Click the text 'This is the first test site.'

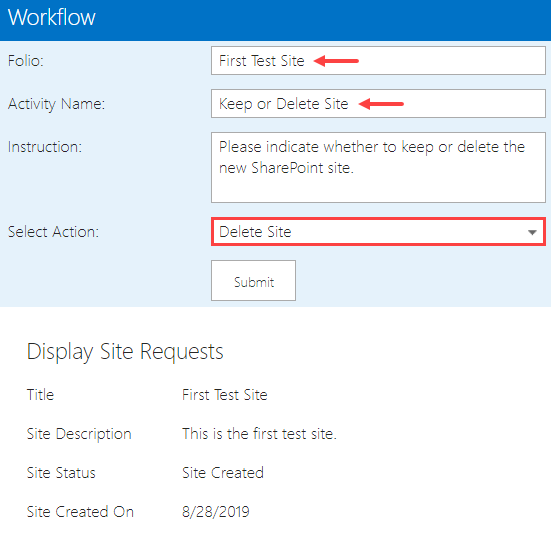(259, 434)
